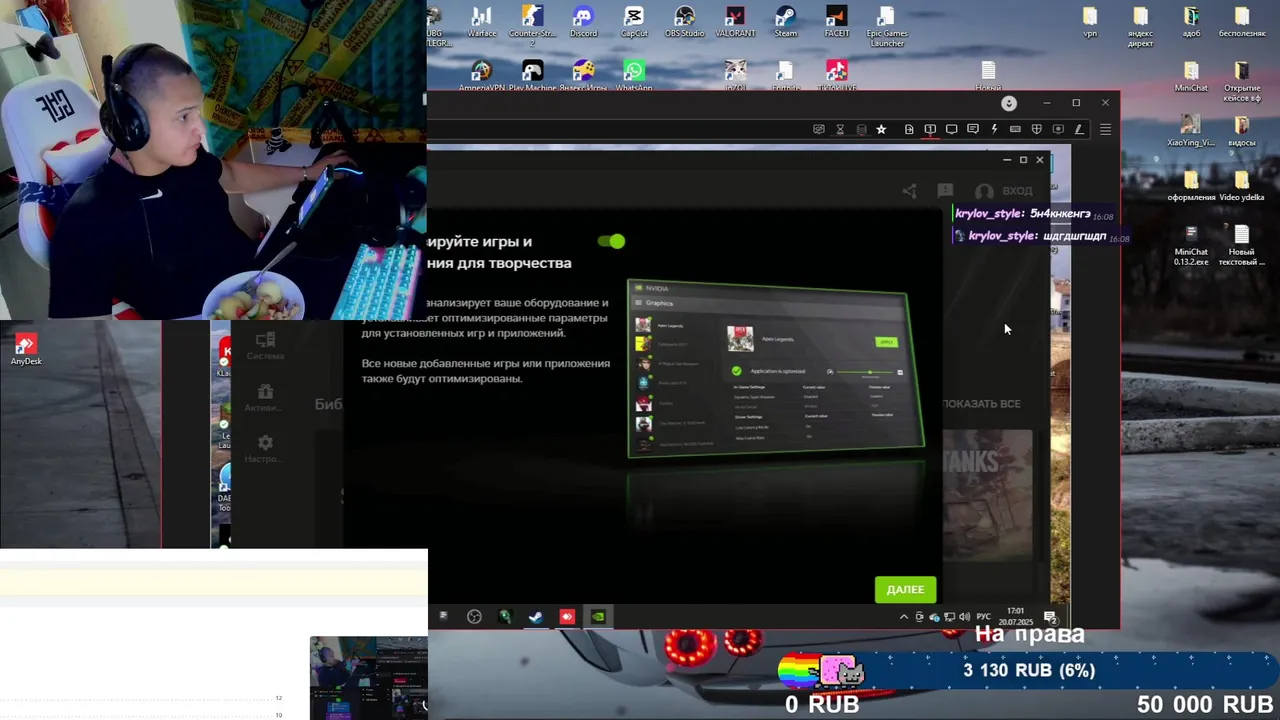Switch the РУС keyboard language indicator
The width and height of the screenshot is (1280, 720).
(x=983, y=617)
